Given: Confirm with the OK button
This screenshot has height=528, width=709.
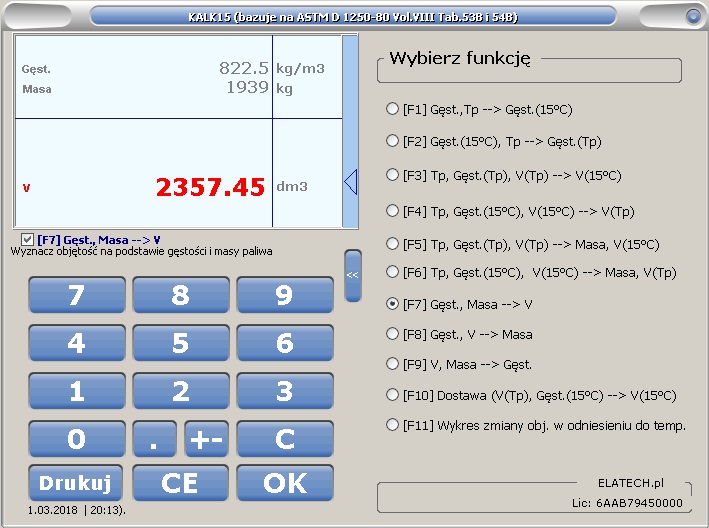Looking at the screenshot, I should coord(285,483).
